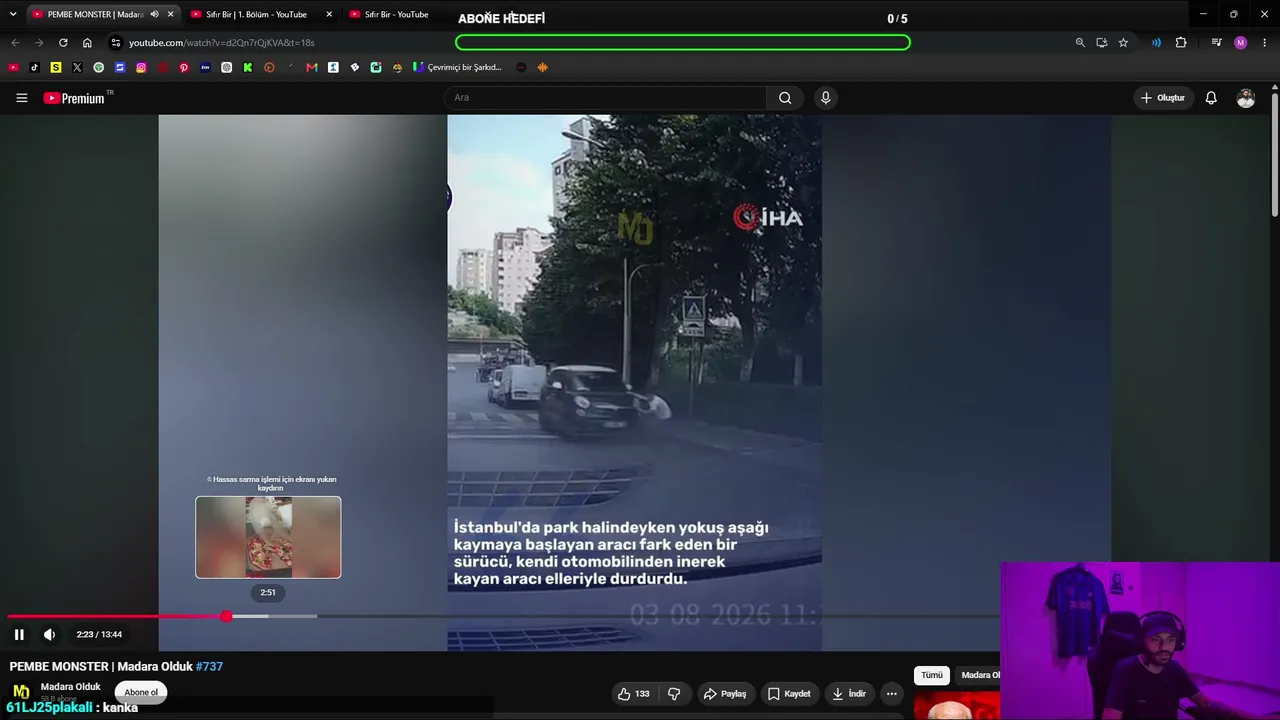The width and height of the screenshot is (1280, 720).
Task: Click the seek preview thumbnail at 2:51
Action: point(268,537)
